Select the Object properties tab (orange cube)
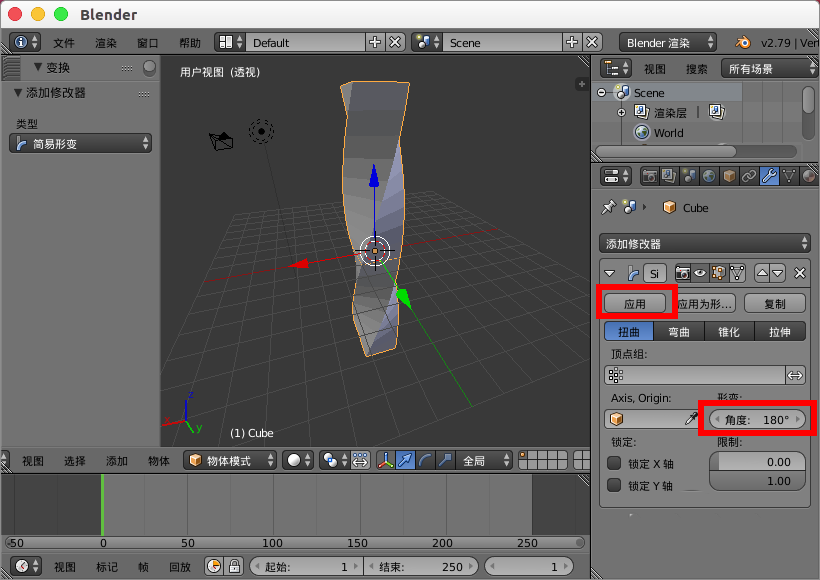The image size is (820, 580). click(x=728, y=176)
